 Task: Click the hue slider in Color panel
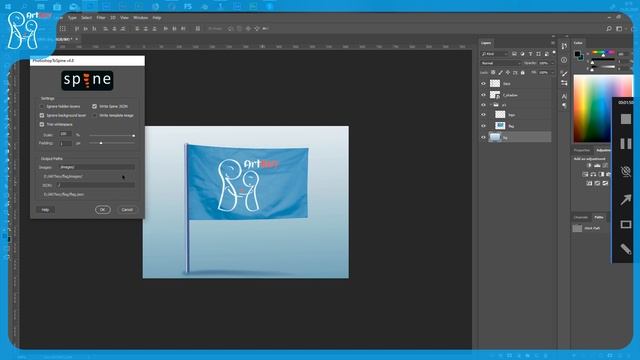(603, 53)
